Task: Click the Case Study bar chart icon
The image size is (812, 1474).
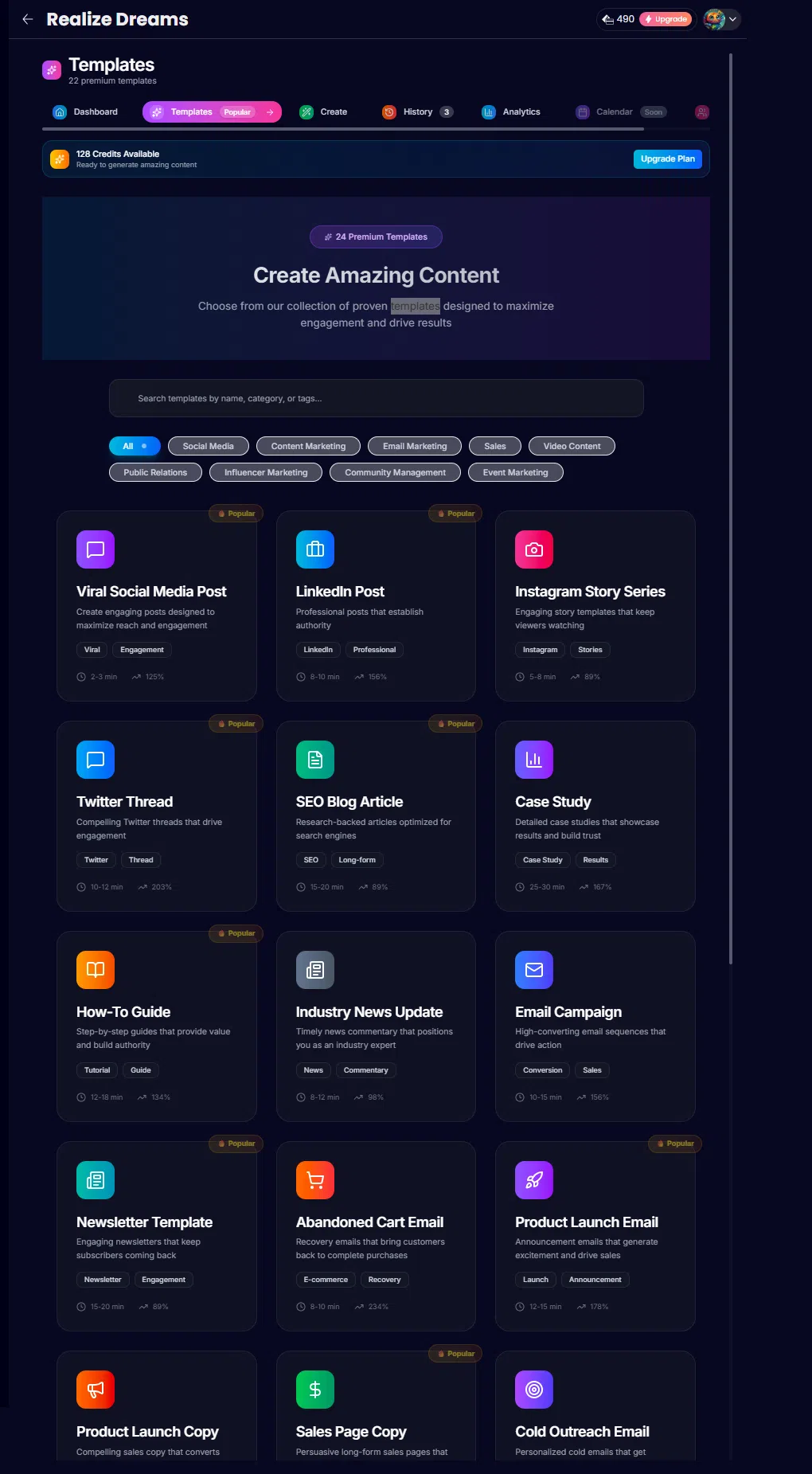Action: click(534, 760)
